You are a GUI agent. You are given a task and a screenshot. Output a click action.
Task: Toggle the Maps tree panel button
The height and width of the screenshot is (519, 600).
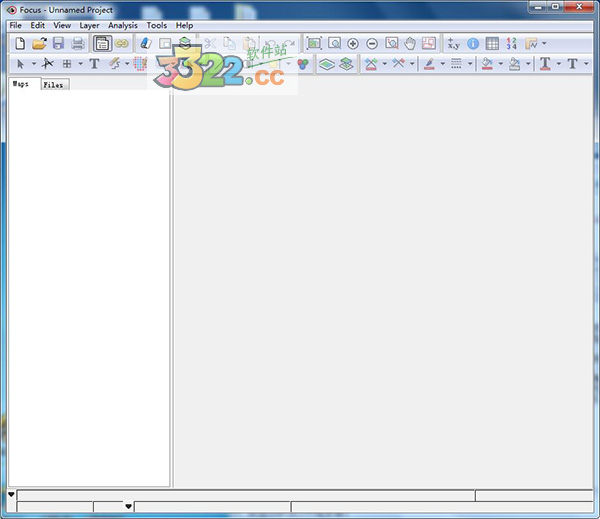tap(102, 44)
